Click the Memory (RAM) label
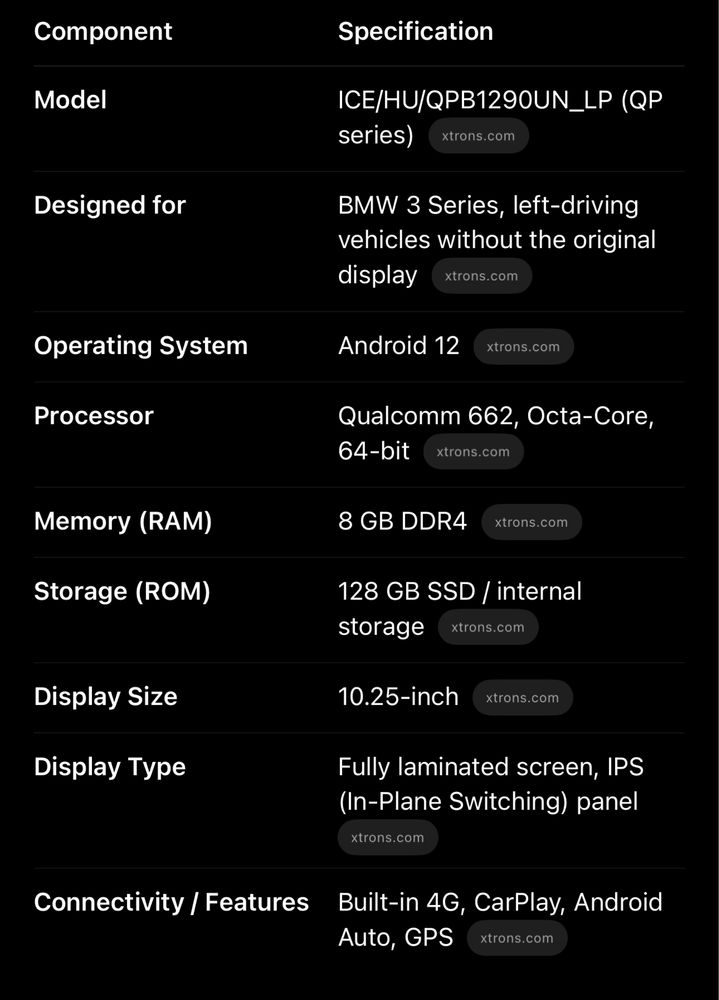This screenshot has height=1000, width=719. [x=122, y=521]
